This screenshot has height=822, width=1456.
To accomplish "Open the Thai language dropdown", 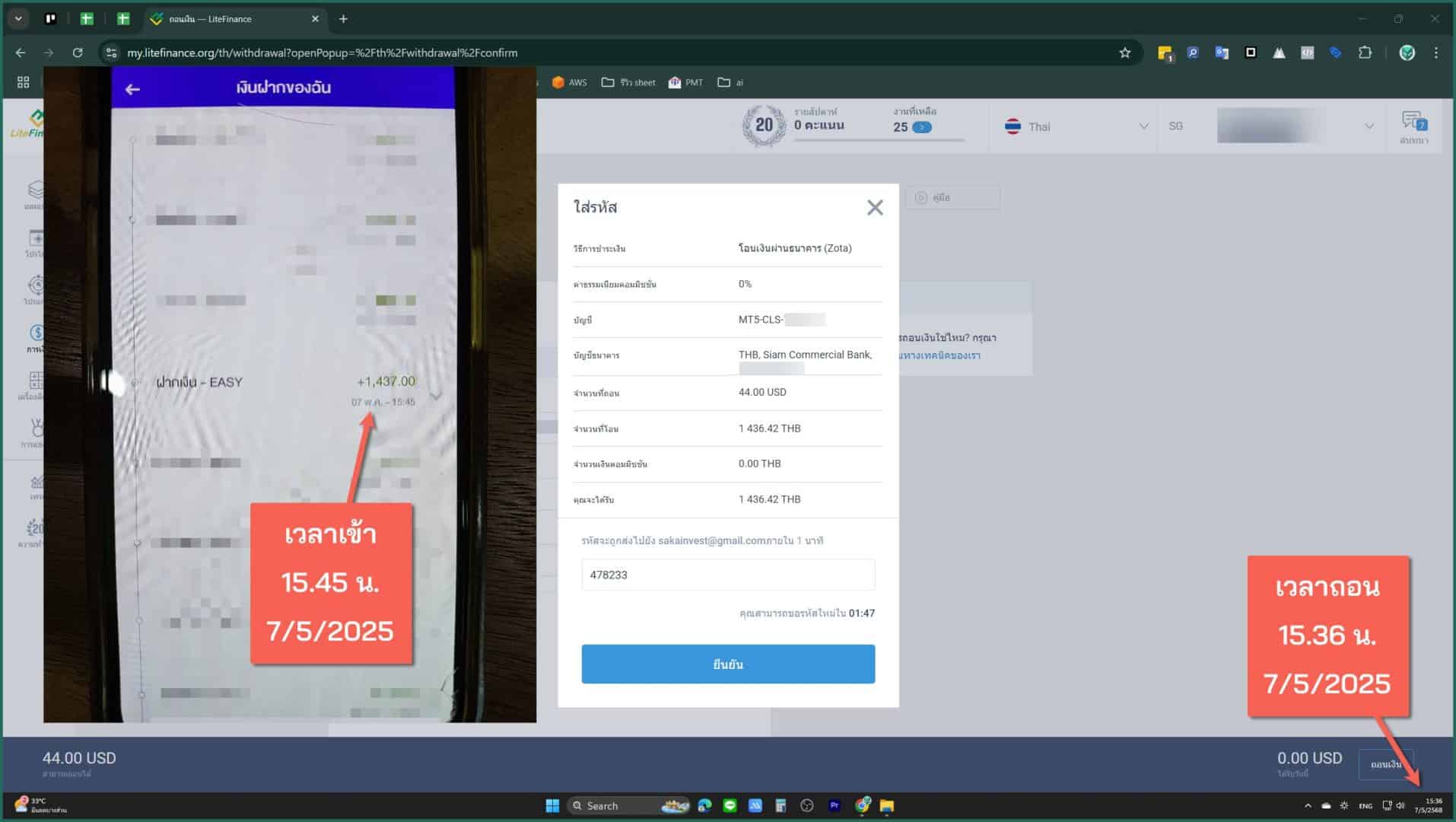I will coord(1076,126).
